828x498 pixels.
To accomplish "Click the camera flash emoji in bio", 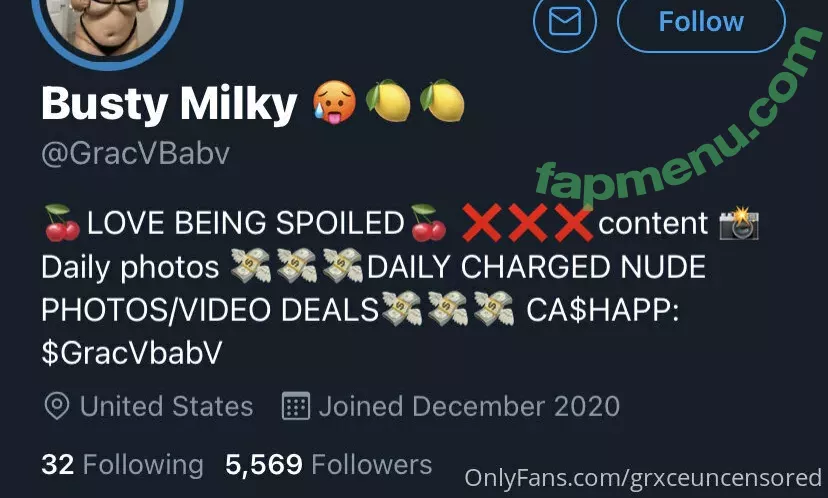I will 739,224.
